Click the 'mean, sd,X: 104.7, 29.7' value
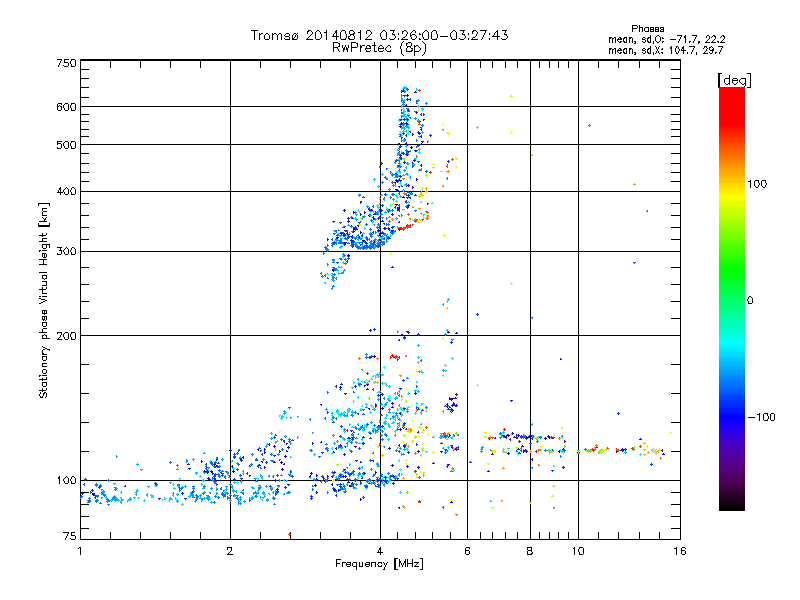800x600 pixels. point(665,50)
